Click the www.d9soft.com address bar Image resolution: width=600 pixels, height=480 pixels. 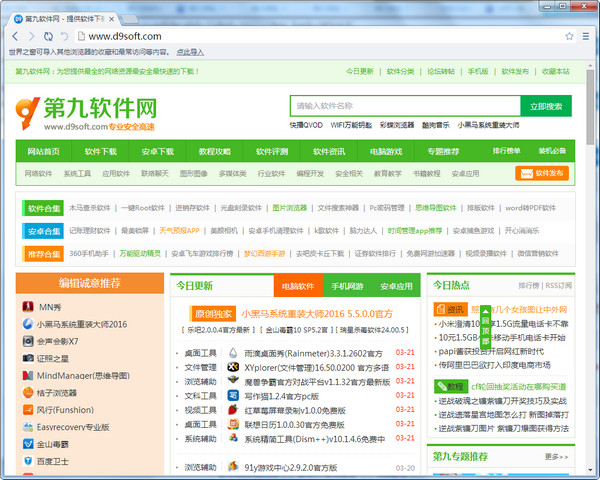321,36
